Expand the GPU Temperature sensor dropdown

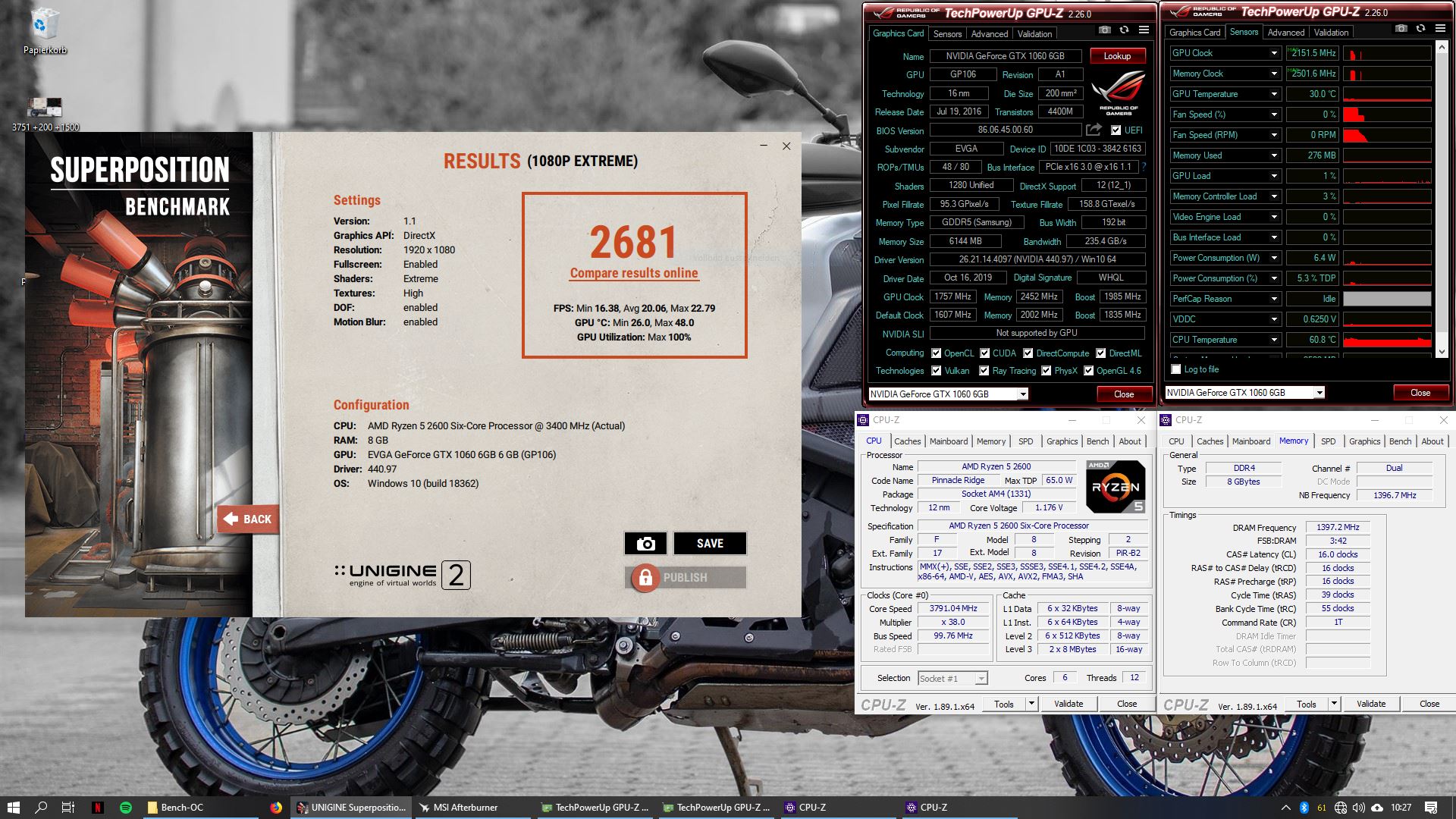[1274, 94]
